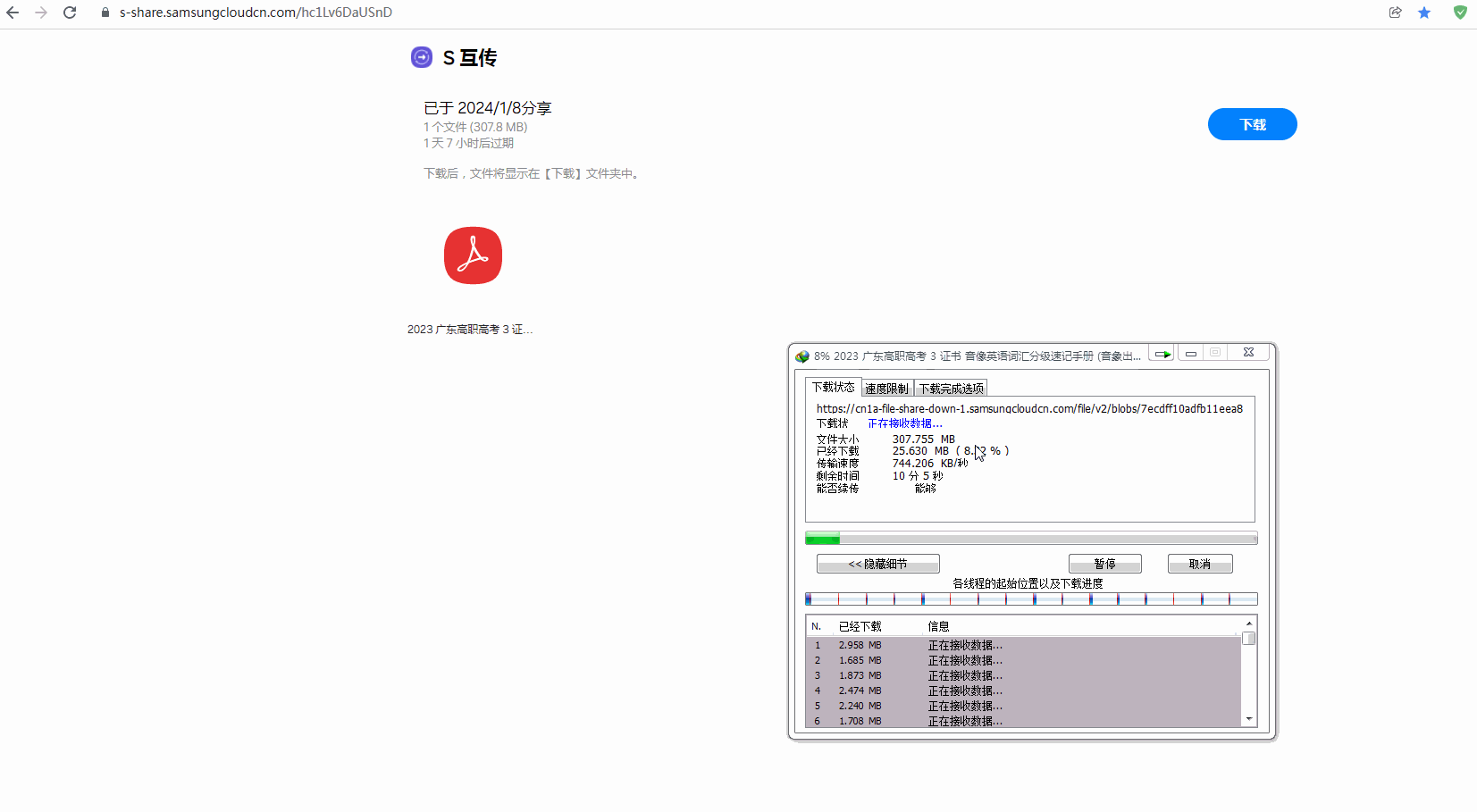This screenshot has height=812, width=1477.
Task: Click the padlock icon in the address bar
Action: 104,13
